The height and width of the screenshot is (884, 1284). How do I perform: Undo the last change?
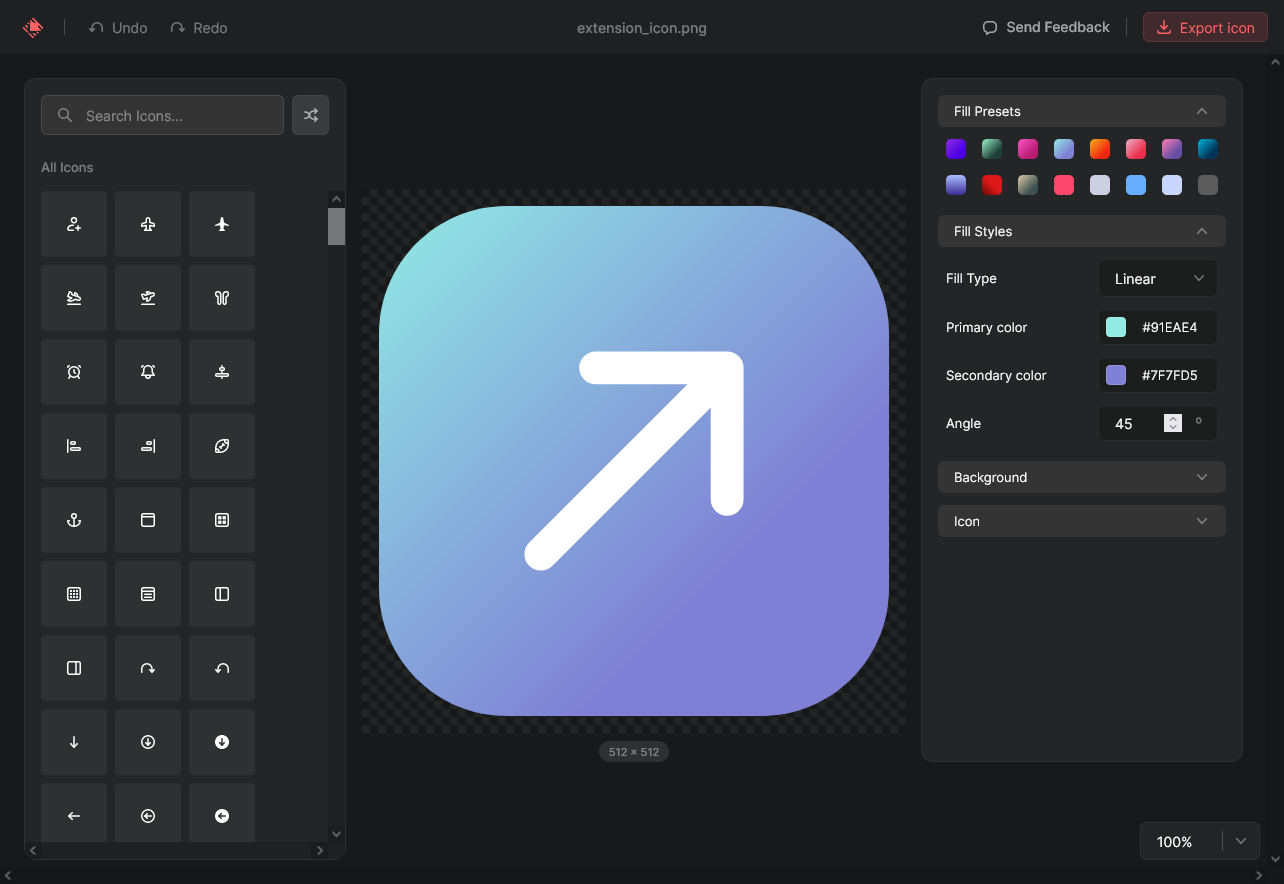(x=118, y=28)
